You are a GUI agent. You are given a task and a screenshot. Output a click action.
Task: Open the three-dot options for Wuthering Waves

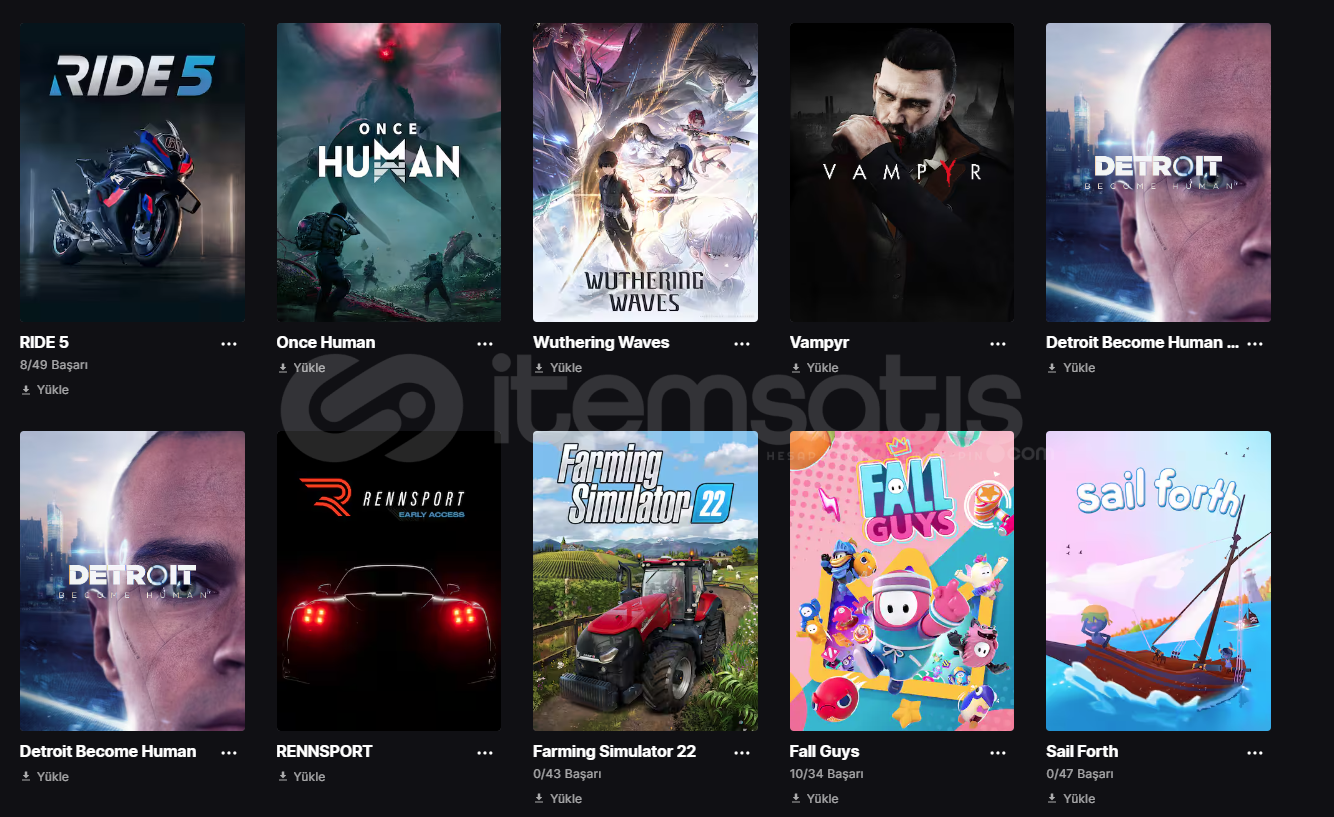pyautogui.click(x=742, y=343)
